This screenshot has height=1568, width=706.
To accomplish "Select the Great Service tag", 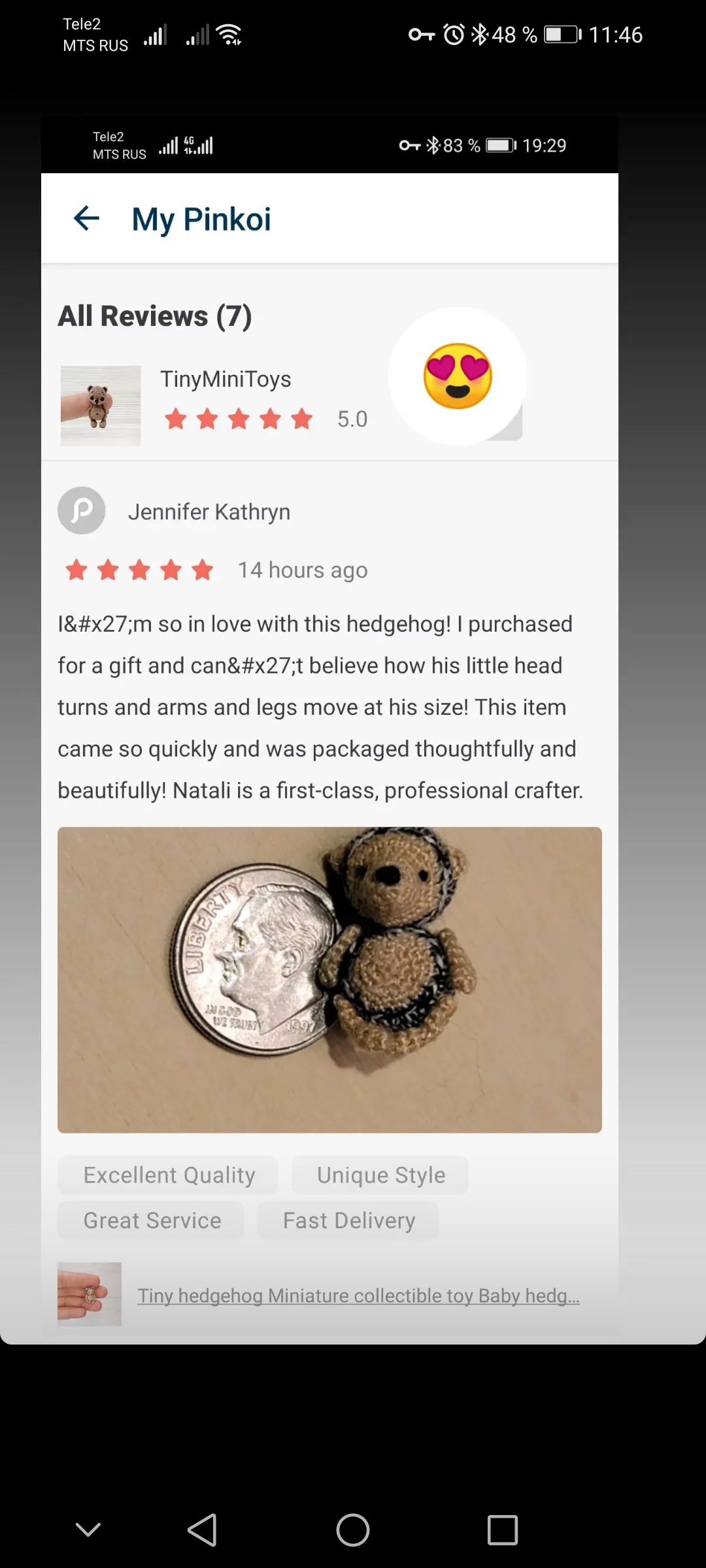I will 152,1220.
